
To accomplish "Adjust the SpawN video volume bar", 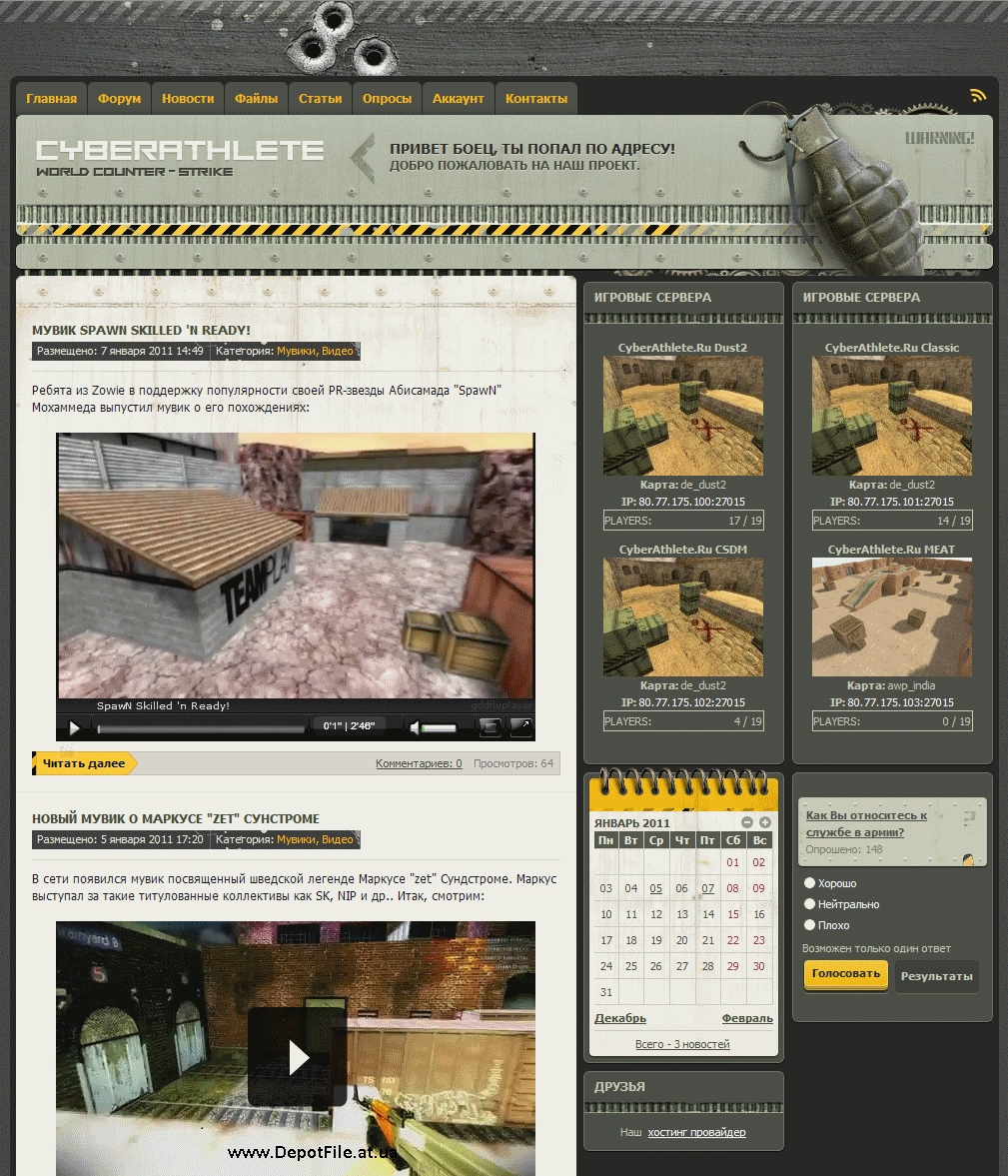I will point(440,727).
